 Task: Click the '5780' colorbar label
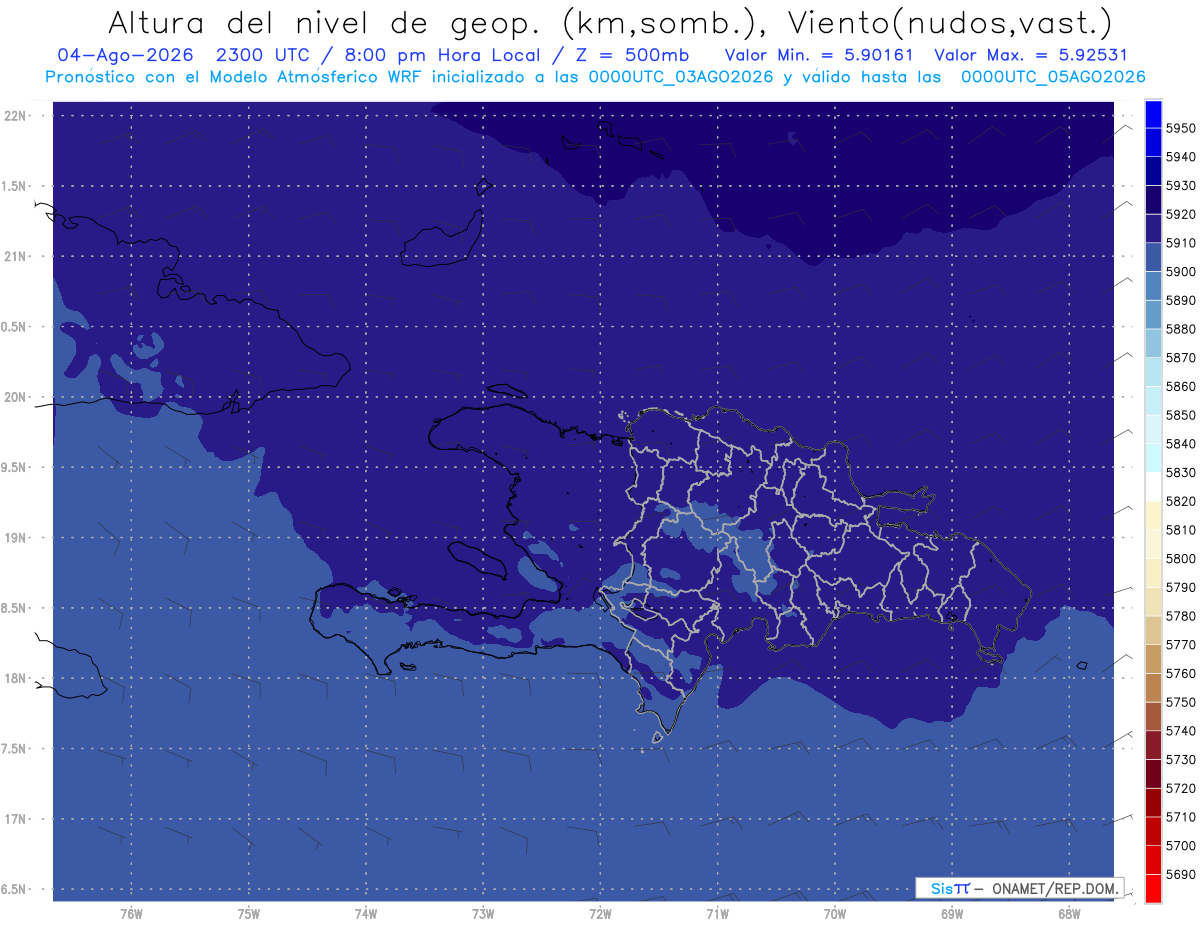point(1181,616)
